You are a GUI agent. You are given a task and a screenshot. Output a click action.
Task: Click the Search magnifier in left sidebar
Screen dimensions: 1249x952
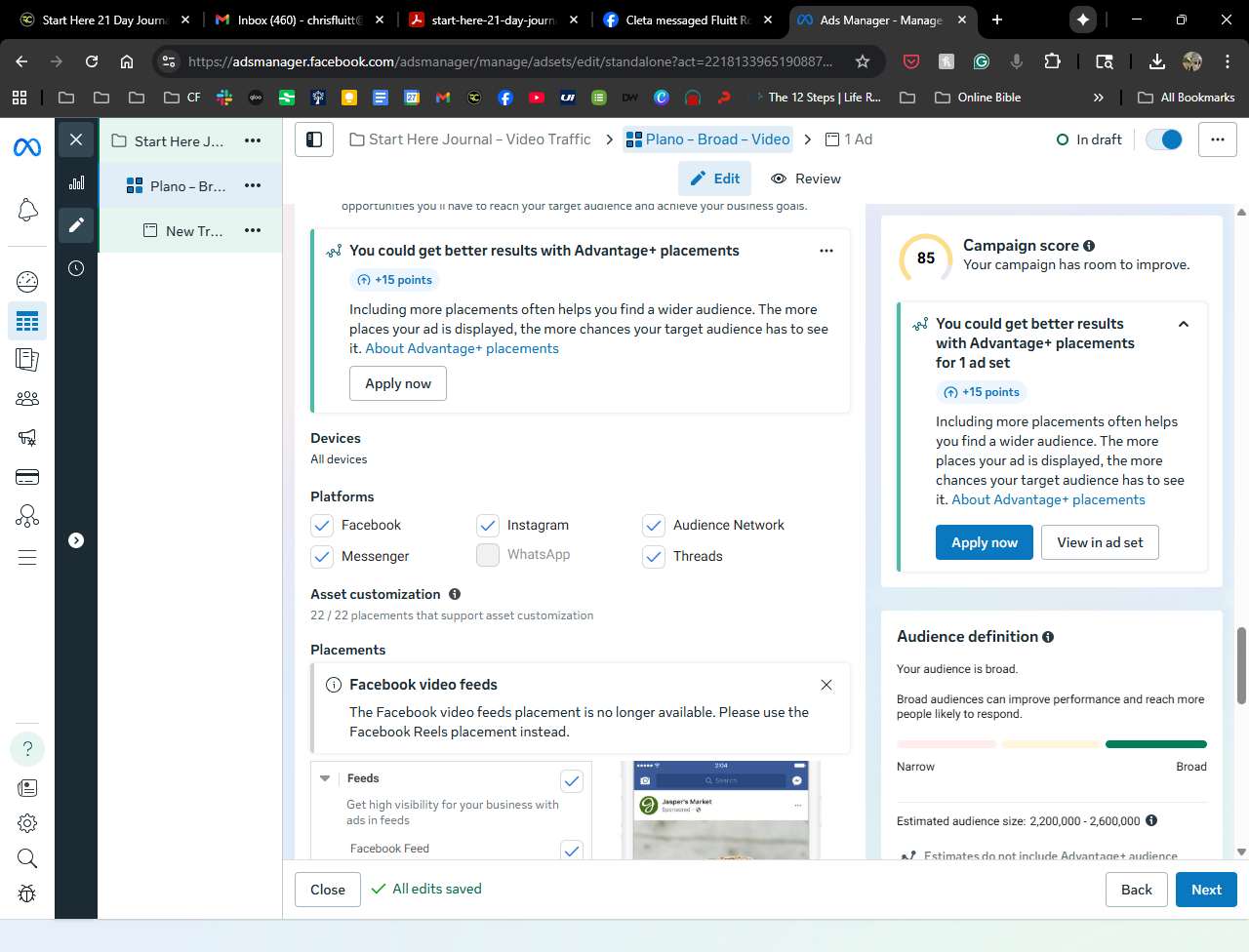[x=27, y=858]
